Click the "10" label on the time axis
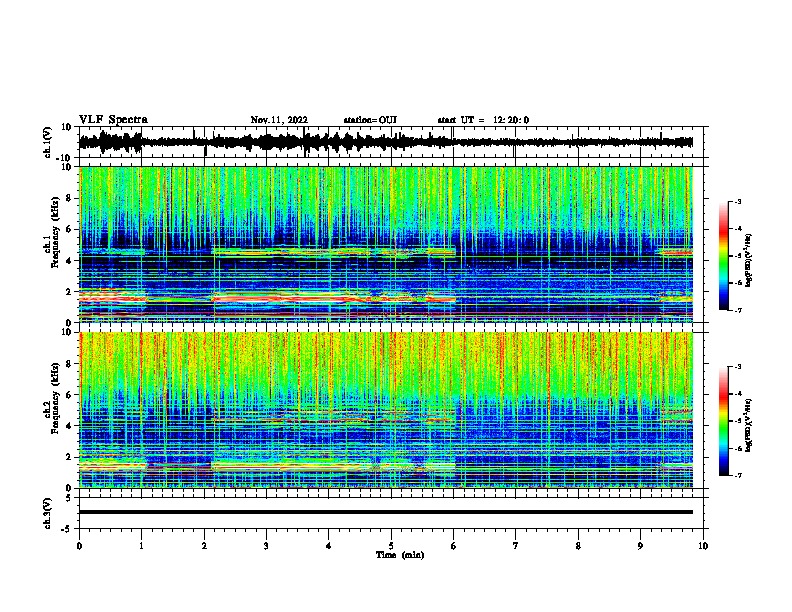This screenshot has height=612, width=792. coord(703,546)
